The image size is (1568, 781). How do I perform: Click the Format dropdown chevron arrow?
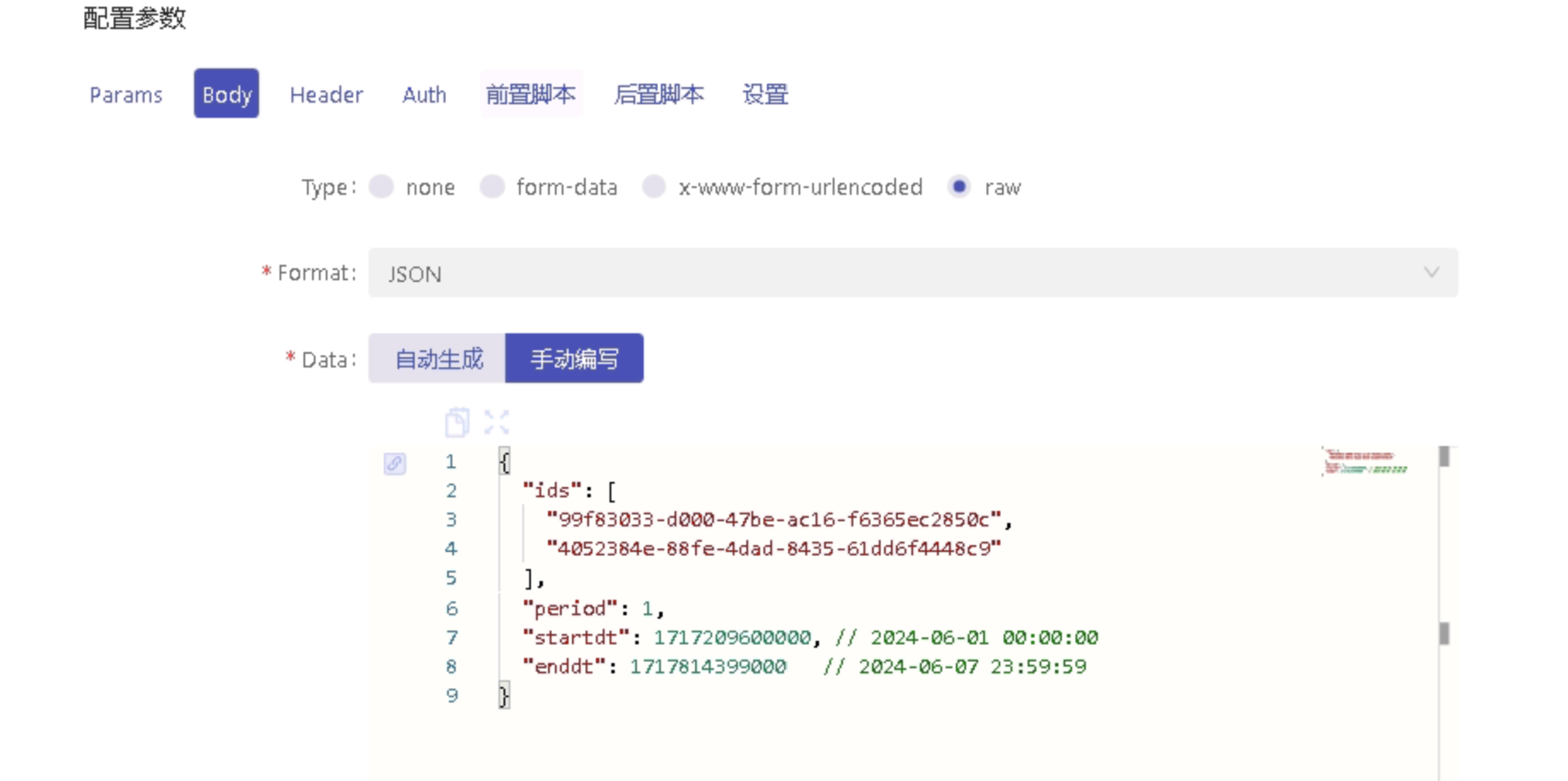click(x=1431, y=273)
